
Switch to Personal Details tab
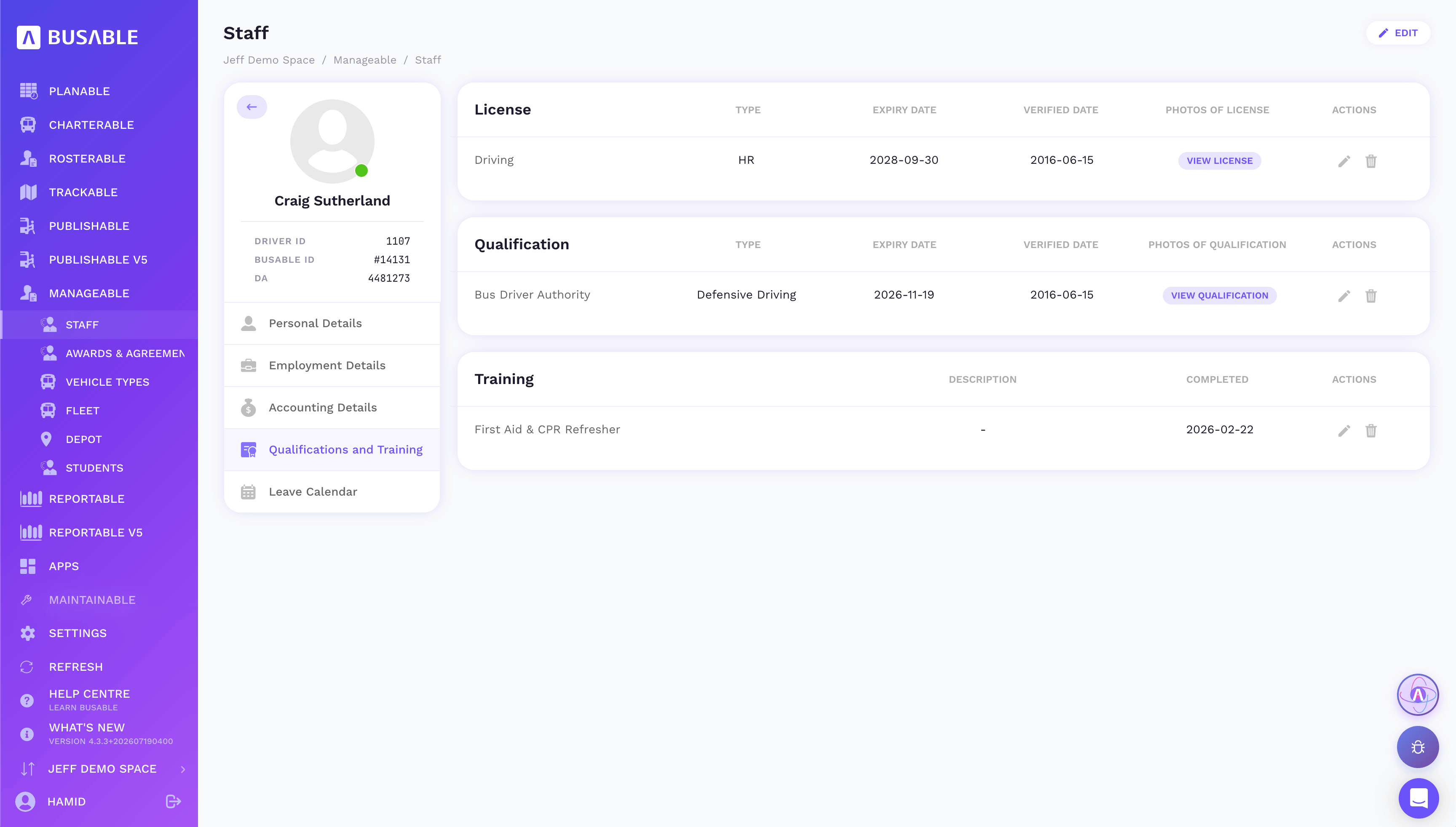[332, 323]
